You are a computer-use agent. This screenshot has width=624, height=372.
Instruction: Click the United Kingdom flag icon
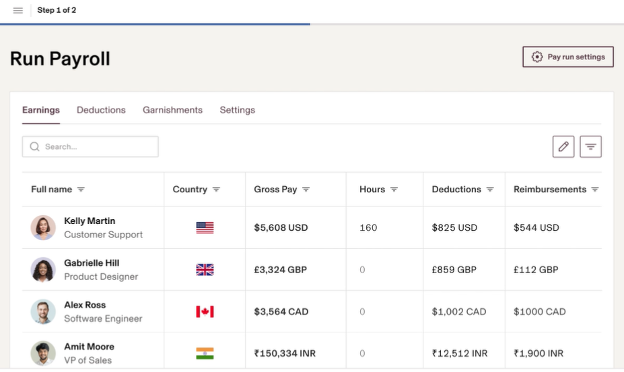205,270
